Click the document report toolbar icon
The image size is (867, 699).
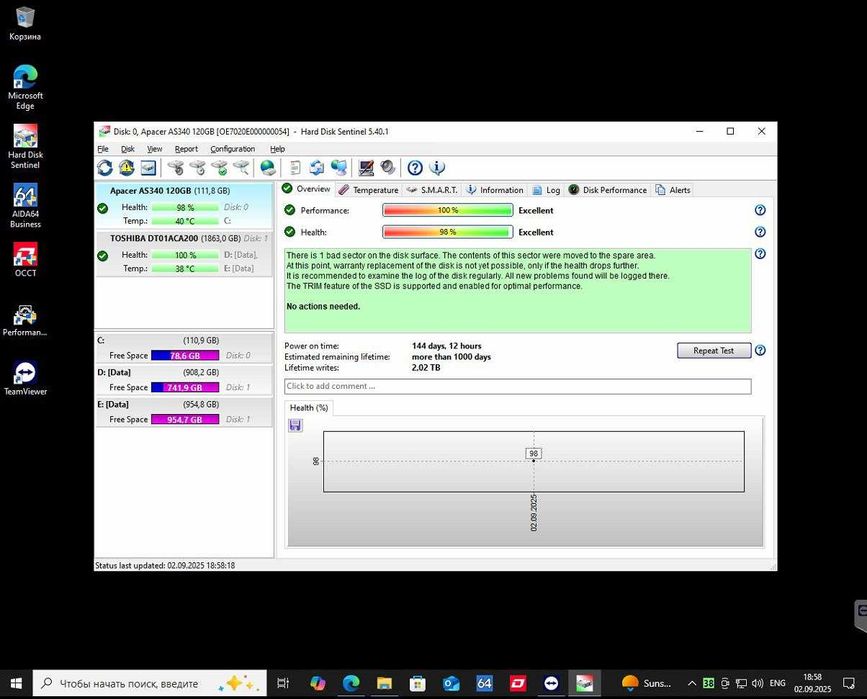pyautogui.click(x=295, y=168)
